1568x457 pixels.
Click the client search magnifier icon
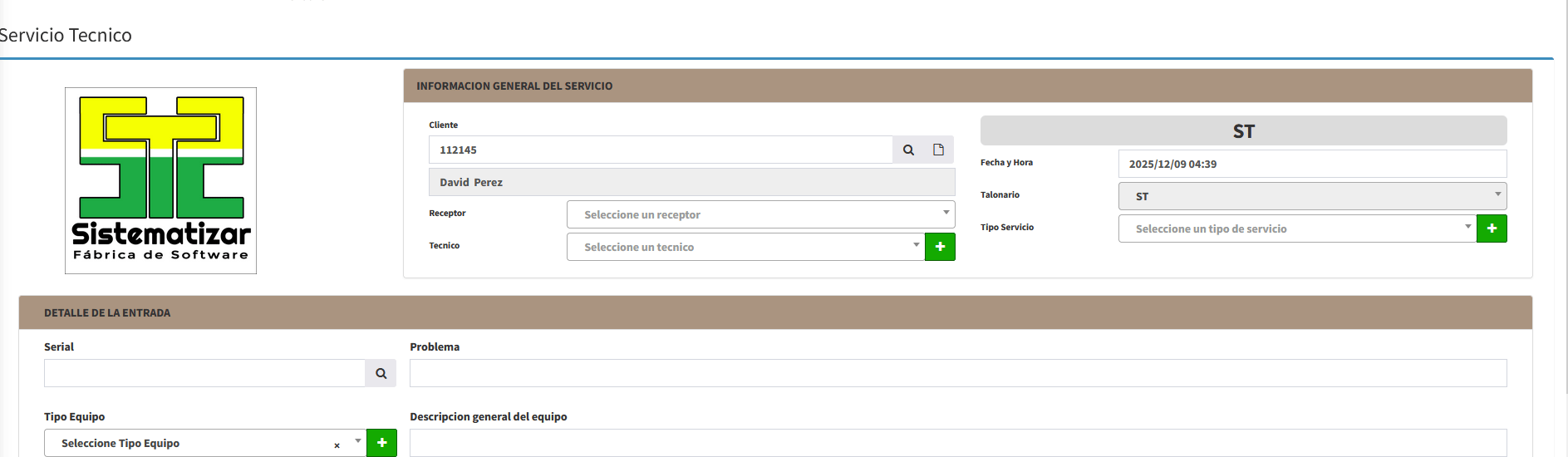(x=908, y=150)
